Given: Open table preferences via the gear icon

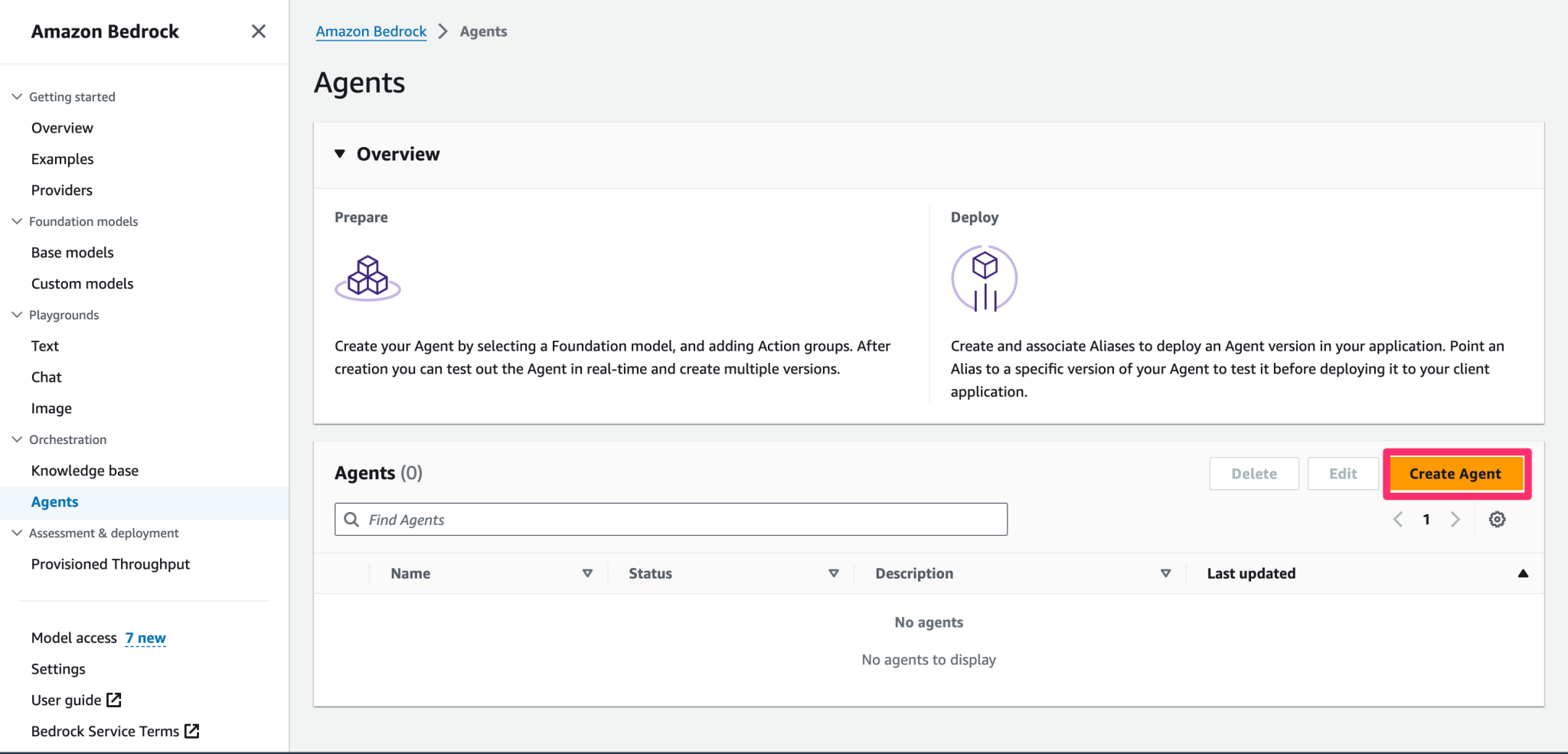Looking at the screenshot, I should pos(1497,519).
